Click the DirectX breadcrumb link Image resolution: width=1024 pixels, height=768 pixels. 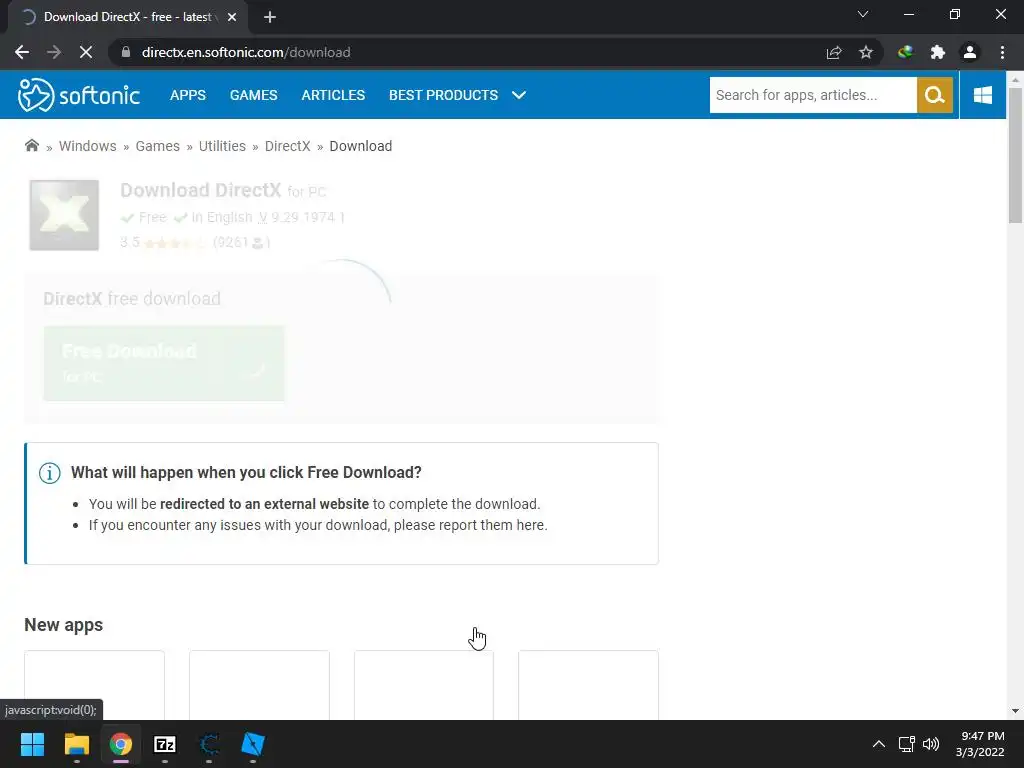point(287,146)
